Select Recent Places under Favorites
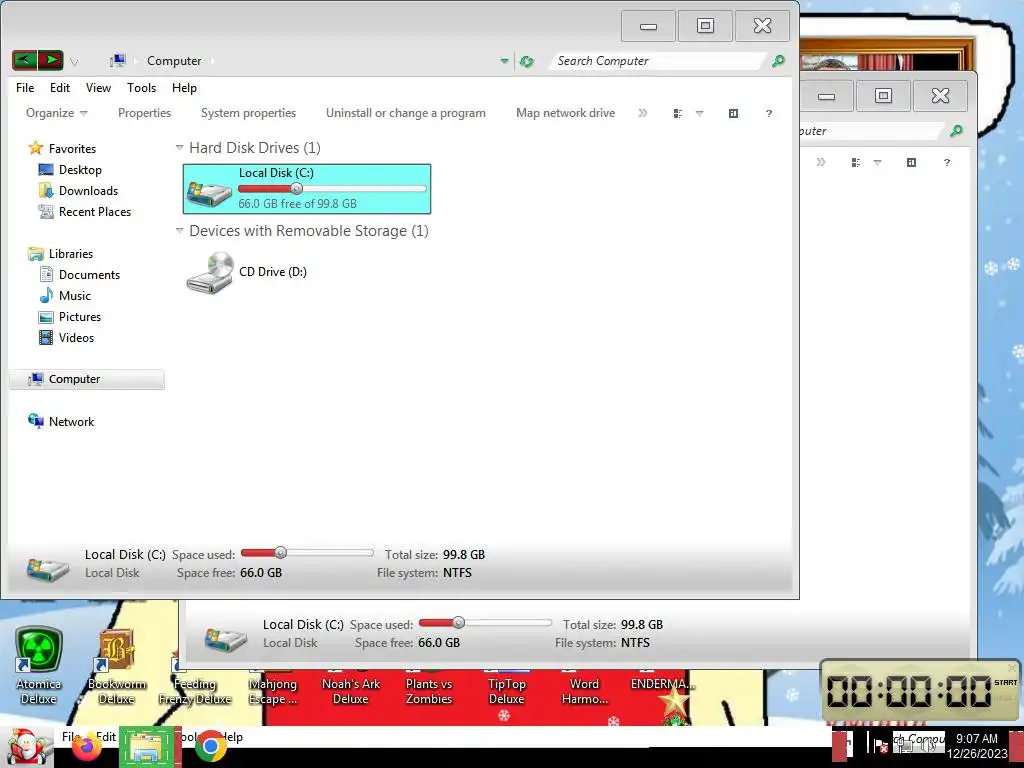The height and width of the screenshot is (768, 1024). [95, 212]
